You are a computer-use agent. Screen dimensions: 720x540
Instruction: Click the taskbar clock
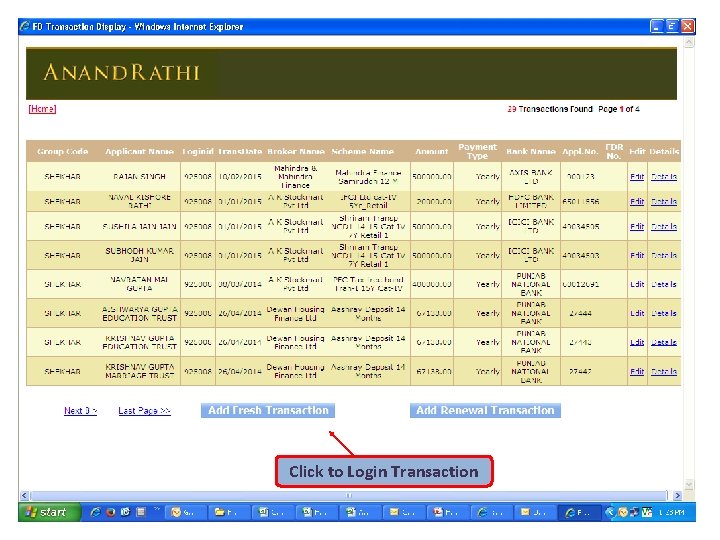(671, 512)
